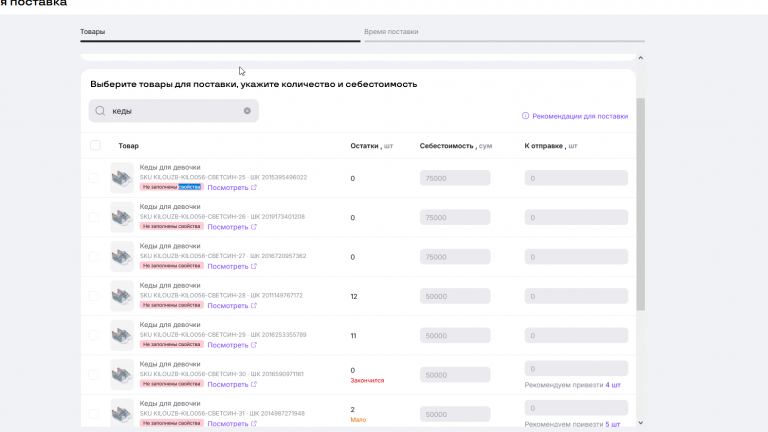The image size is (768, 432).
Task: Click the 'К отправке' field of row СВЕТСИН-28
Action: tap(576, 296)
